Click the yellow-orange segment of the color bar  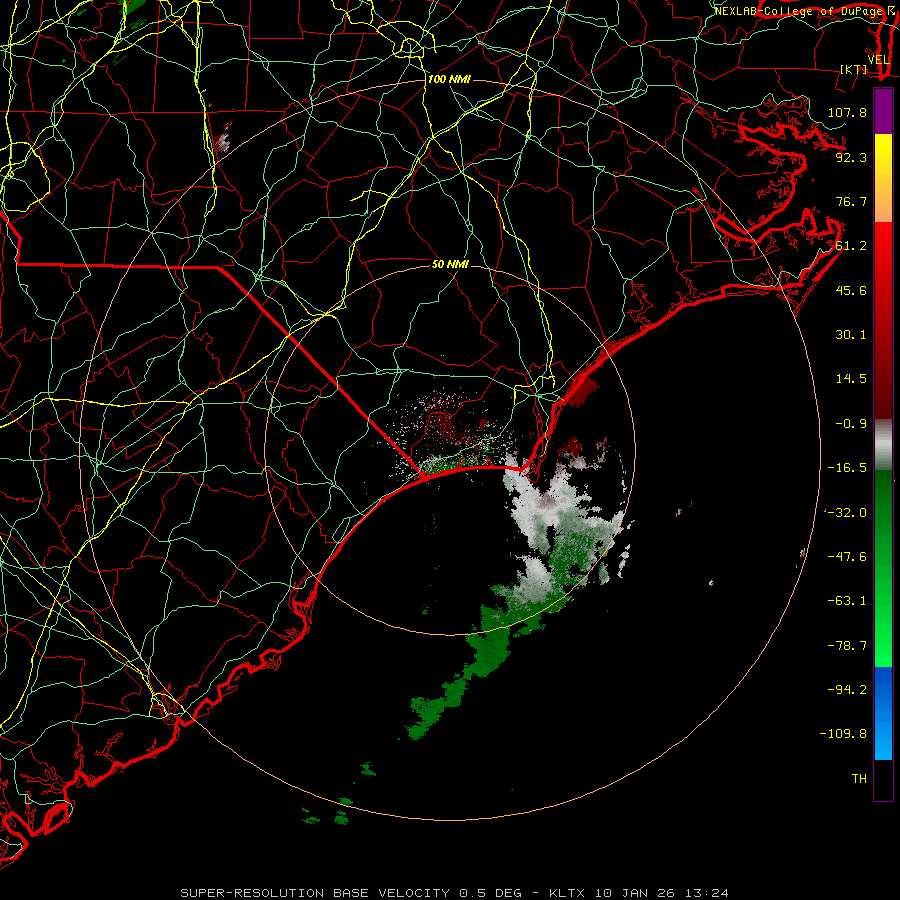click(x=883, y=178)
